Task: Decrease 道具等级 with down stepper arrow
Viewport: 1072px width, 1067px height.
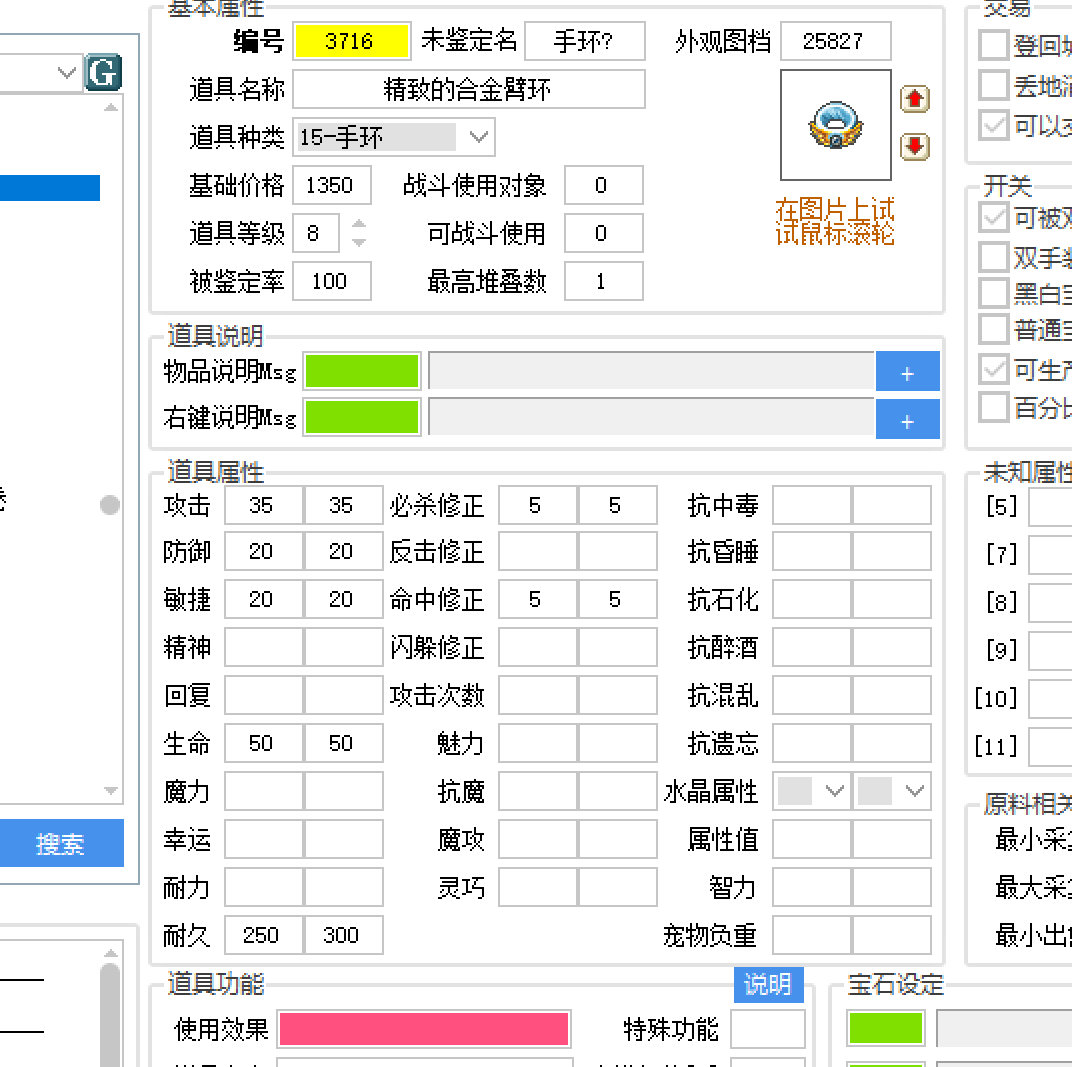Action: click(358, 241)
